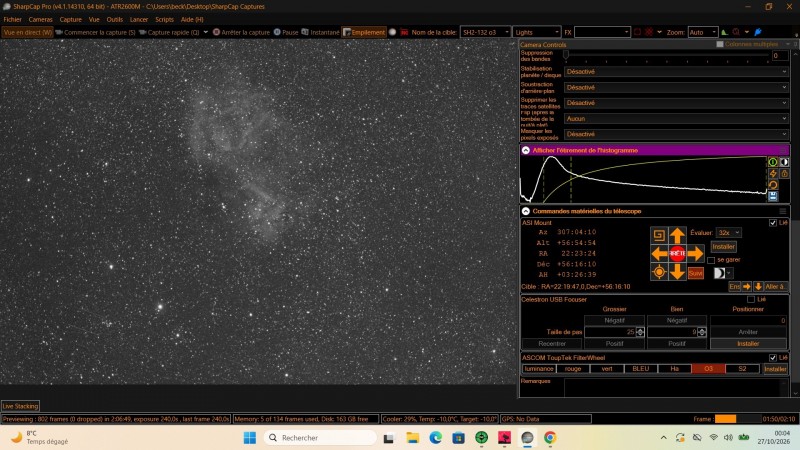Click the Recentrer focuser button
This screenshot has height=450, width=800.
(552, 344)
